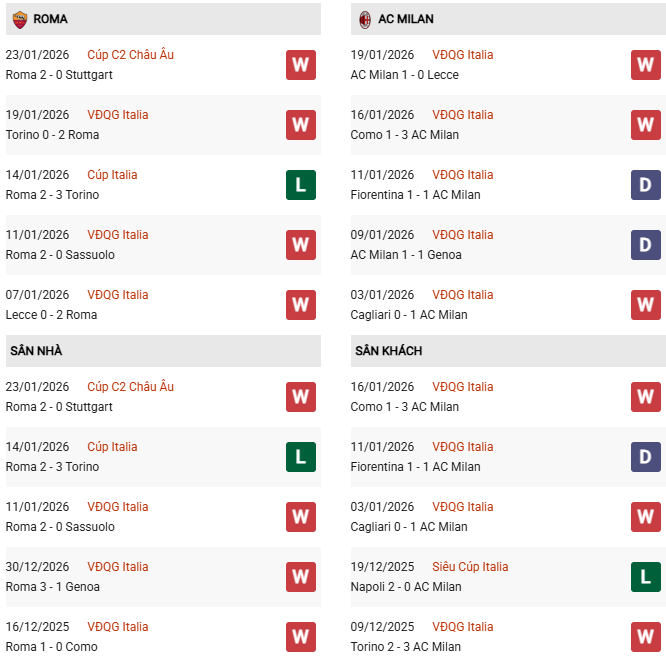The width and height of the screenshot is (666, 661).
Task: Click the W badge for Roma 1 - 0 Como
Action: pos(300,637)
